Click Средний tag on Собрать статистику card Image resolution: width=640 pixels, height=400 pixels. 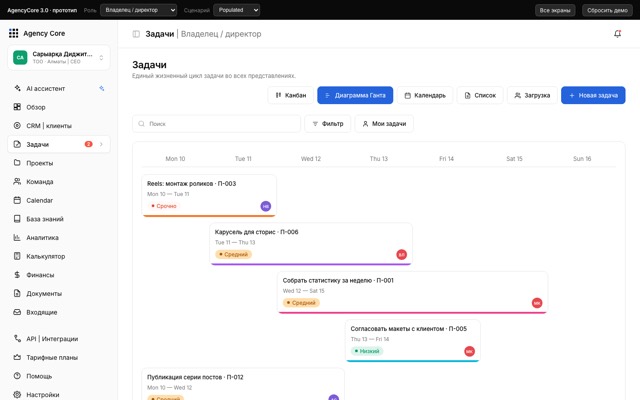coord(301,303)
